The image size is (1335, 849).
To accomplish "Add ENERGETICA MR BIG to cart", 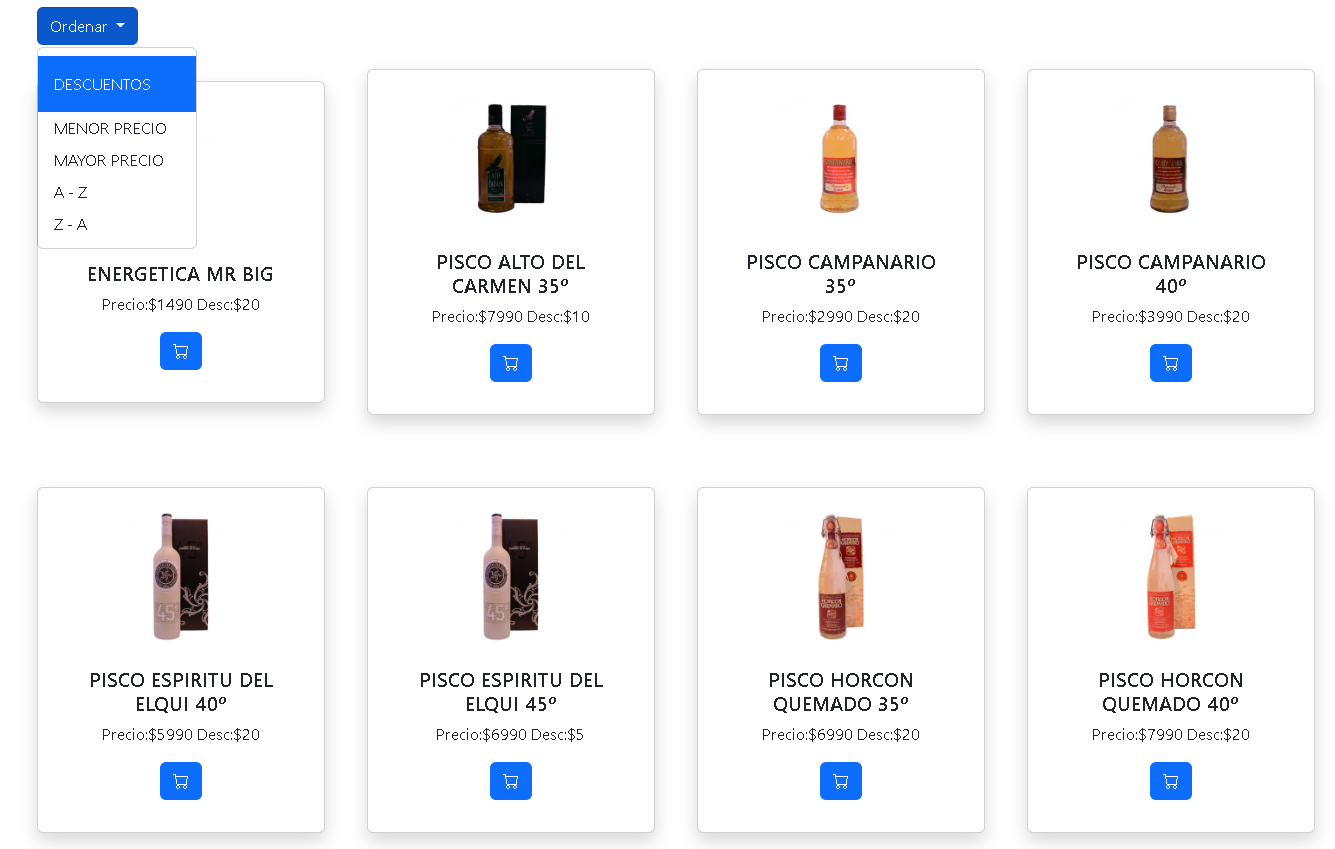I will pyautogui.click(x=180, y=350).
